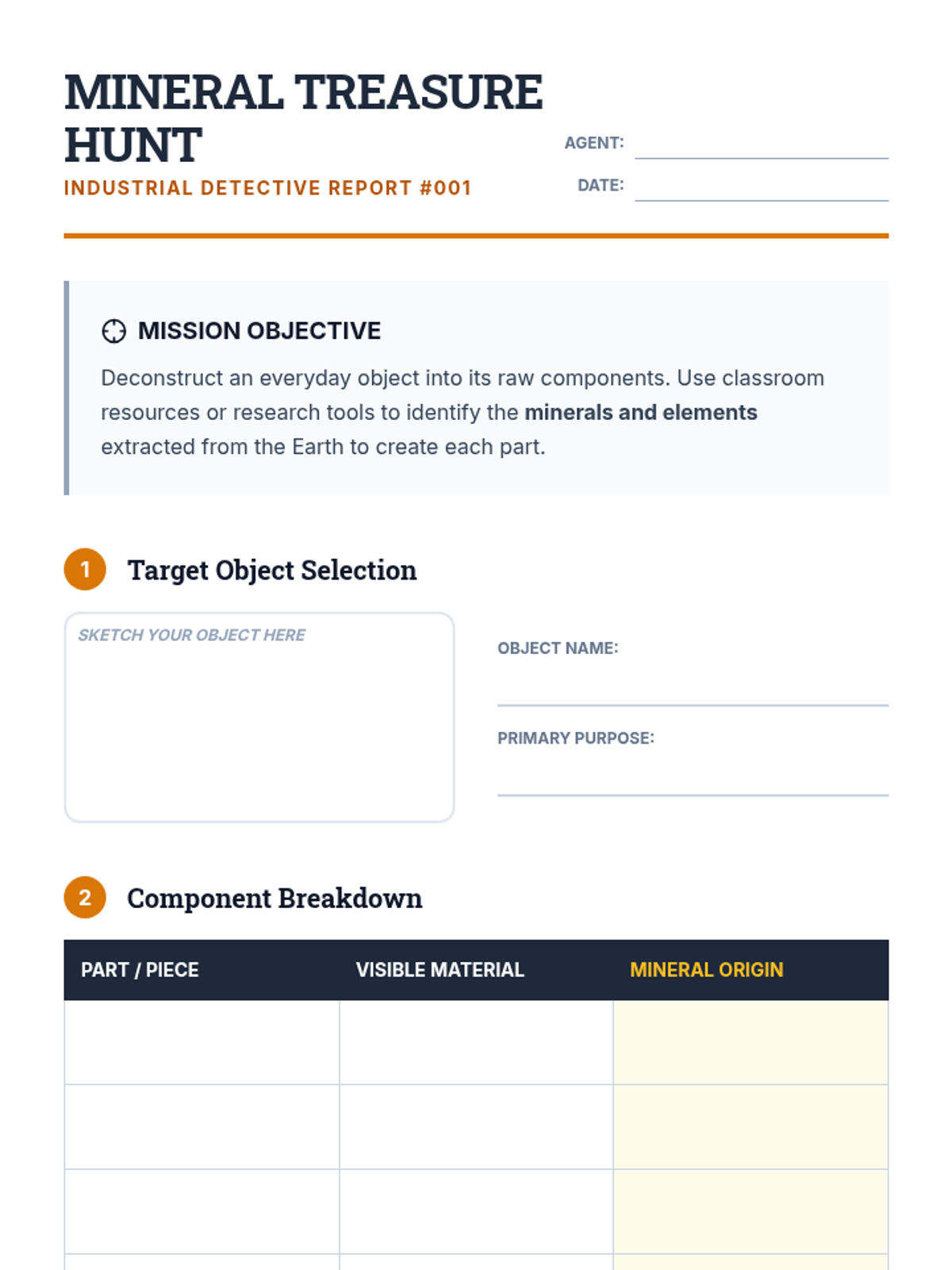Click second row Mineral Origin cell
The width and height of the screenshot is (952, 1270).
pos(750,1126)
